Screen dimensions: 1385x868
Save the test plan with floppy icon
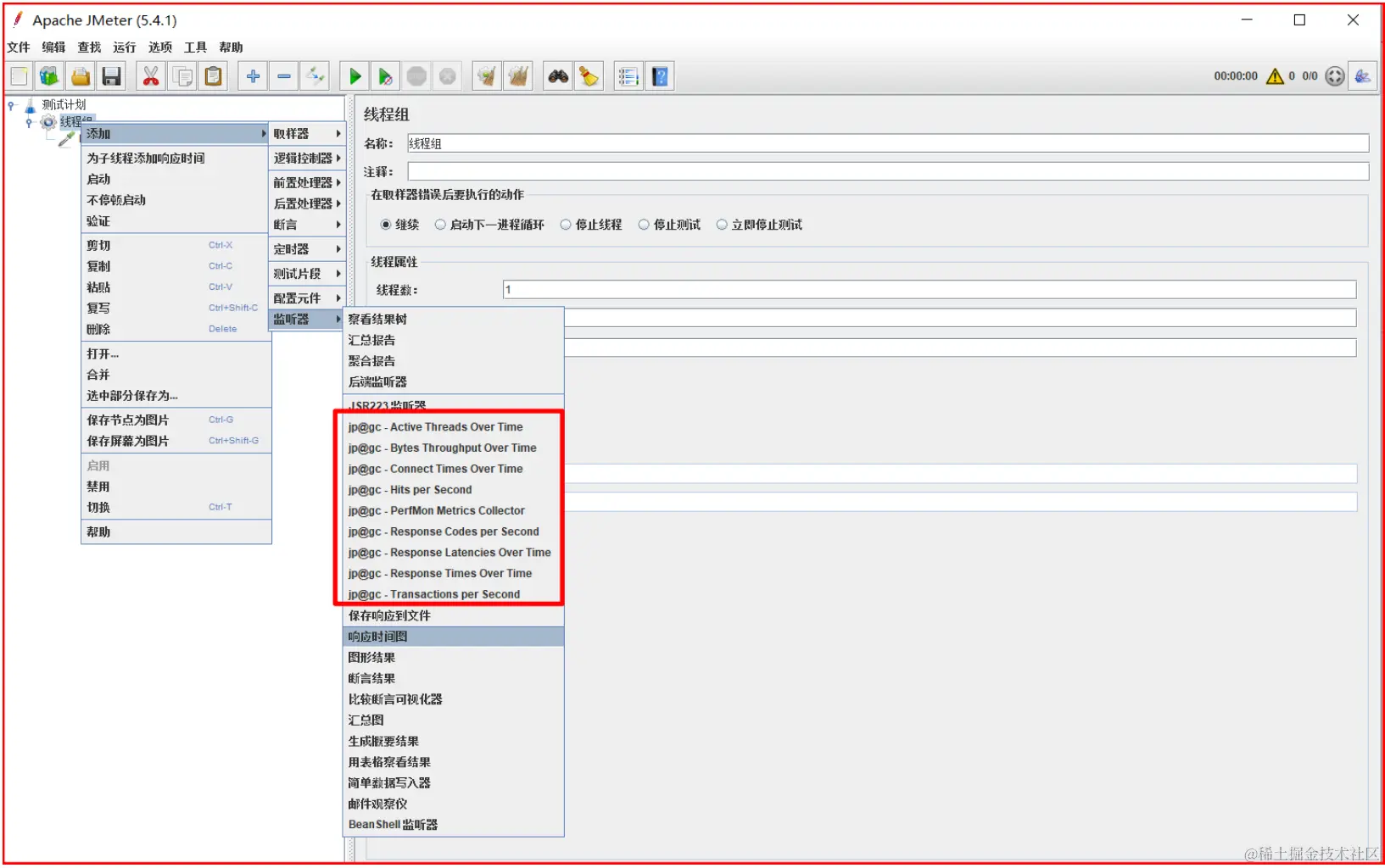(111, 76)
